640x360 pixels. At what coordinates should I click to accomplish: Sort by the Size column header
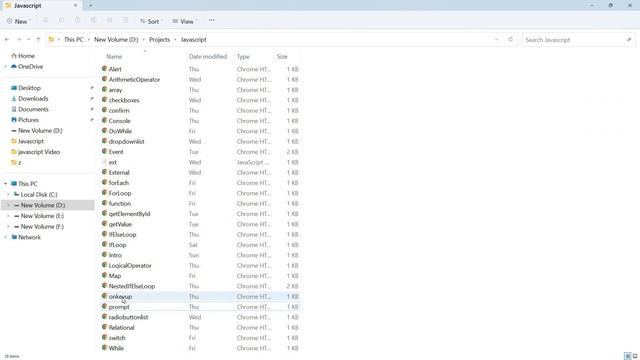coord(282,56)
